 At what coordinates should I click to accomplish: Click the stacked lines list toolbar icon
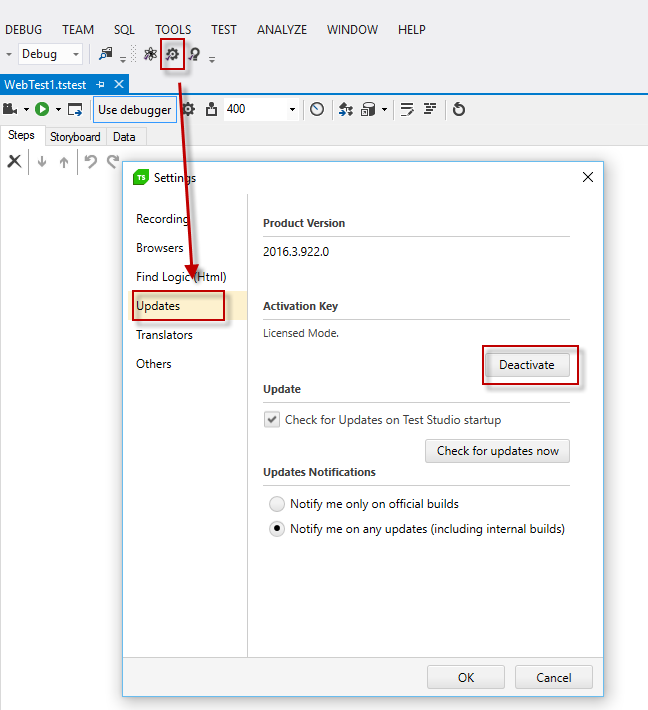pyautogui.click(x=430, y=109)
